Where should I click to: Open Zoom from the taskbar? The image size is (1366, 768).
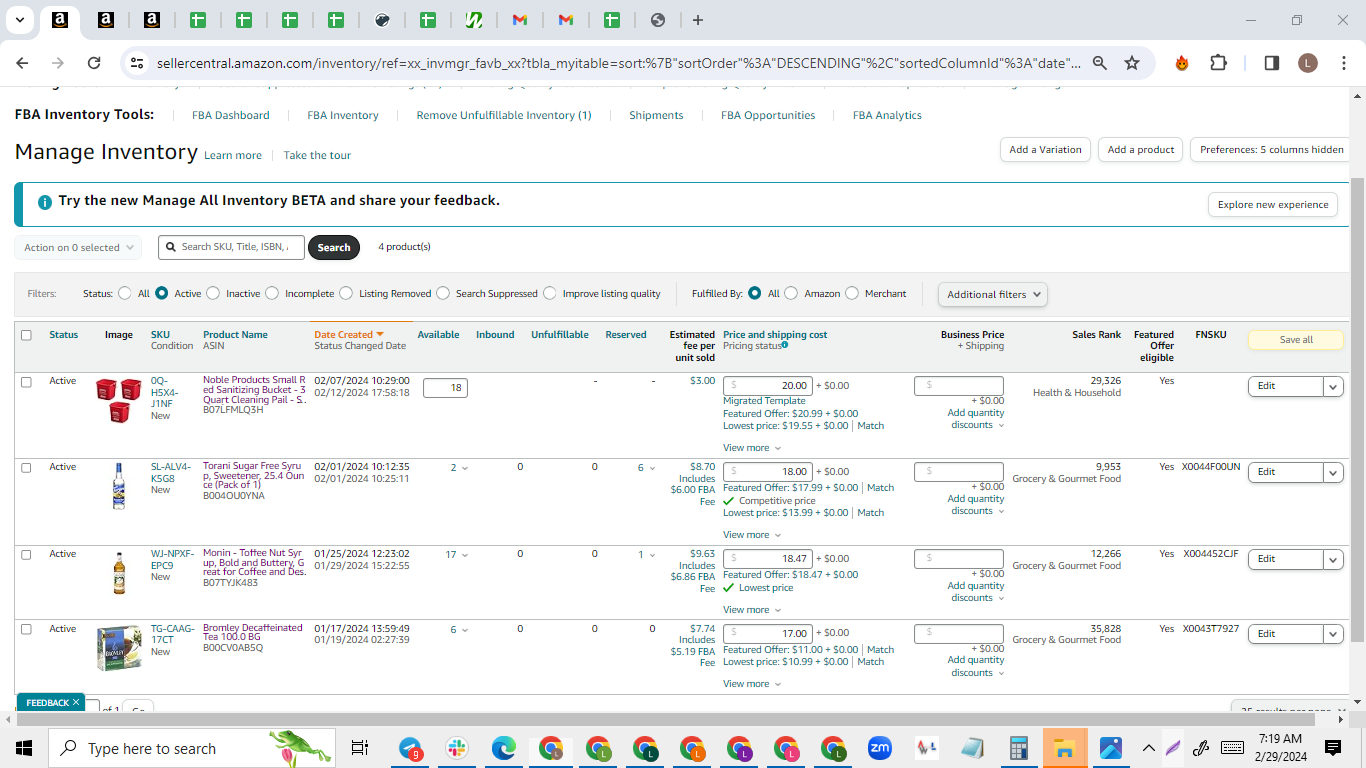[880, 748]
